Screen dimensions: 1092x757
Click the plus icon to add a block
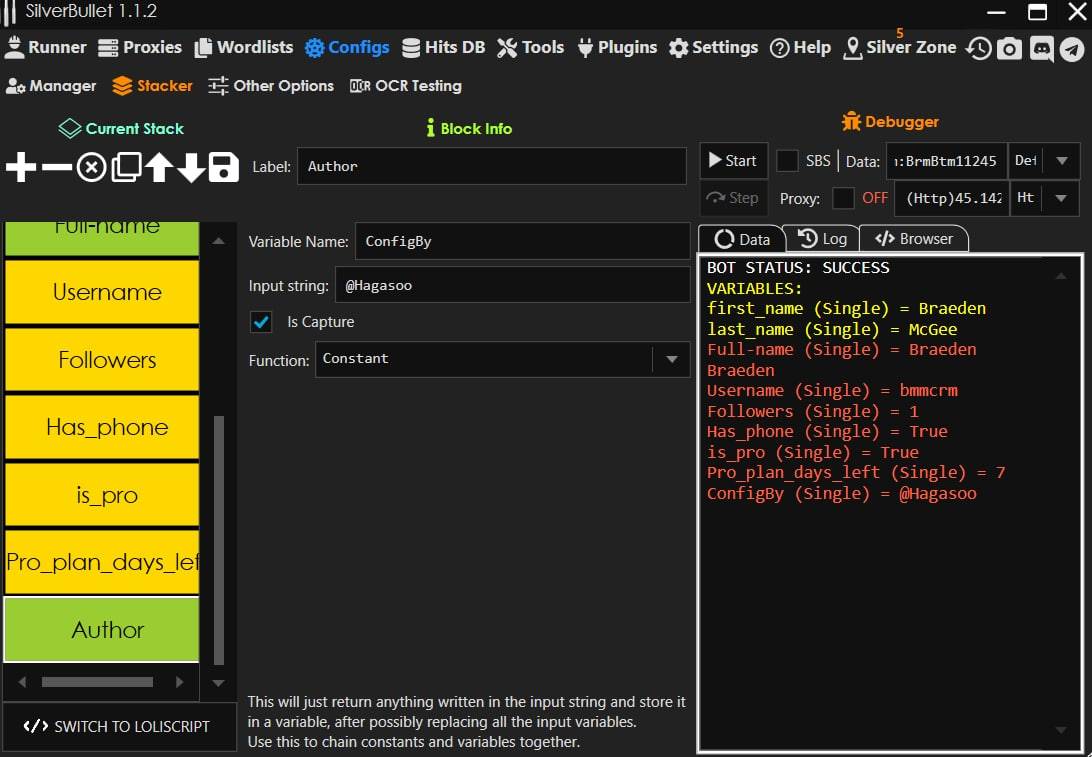[21, 167]
